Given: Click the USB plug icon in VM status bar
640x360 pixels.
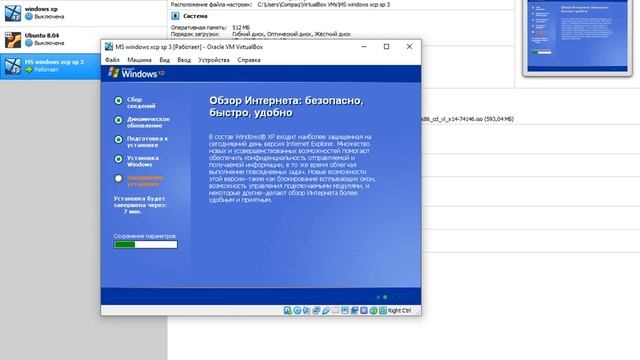Looking at the screenshot, I should tap(326, 311).
